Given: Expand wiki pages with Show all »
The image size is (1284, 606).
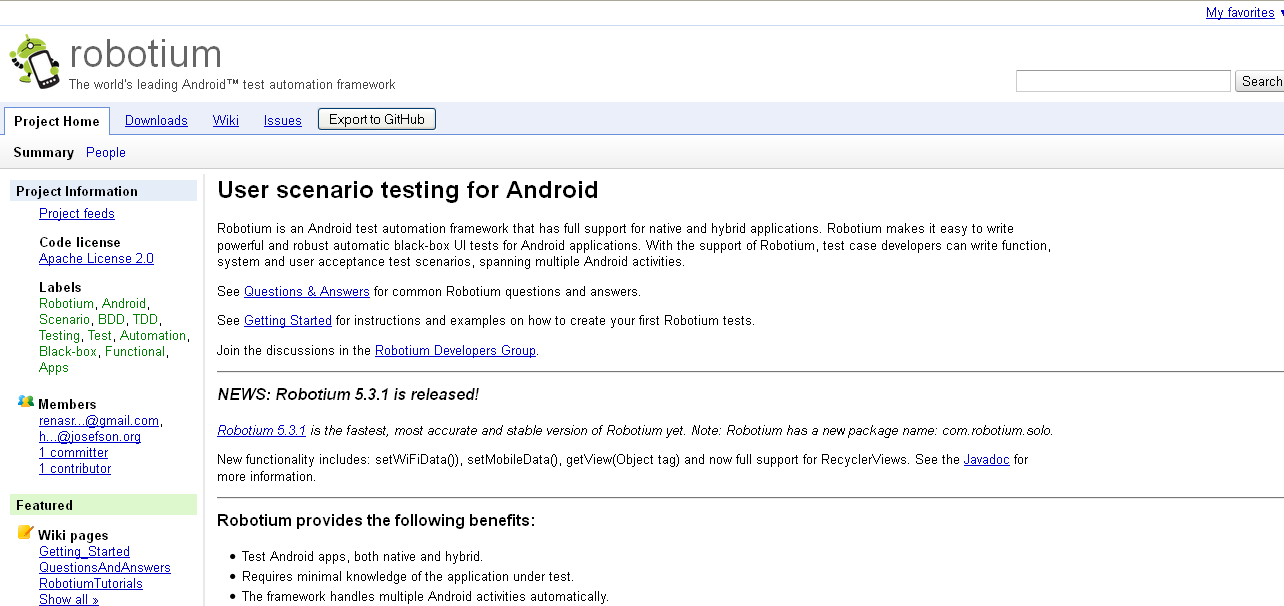Looking at the screenshot, I should point(69,600).
